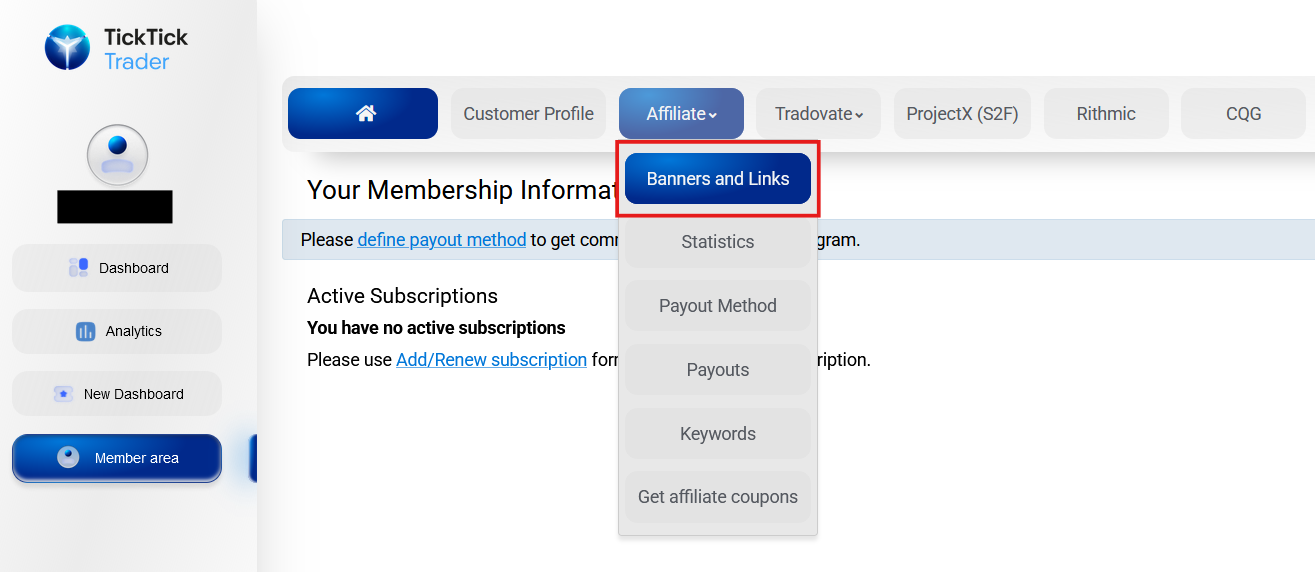Screen dimensions: 1315x572
Task: Click the Member area circle icon
Action: click(68, 457)
